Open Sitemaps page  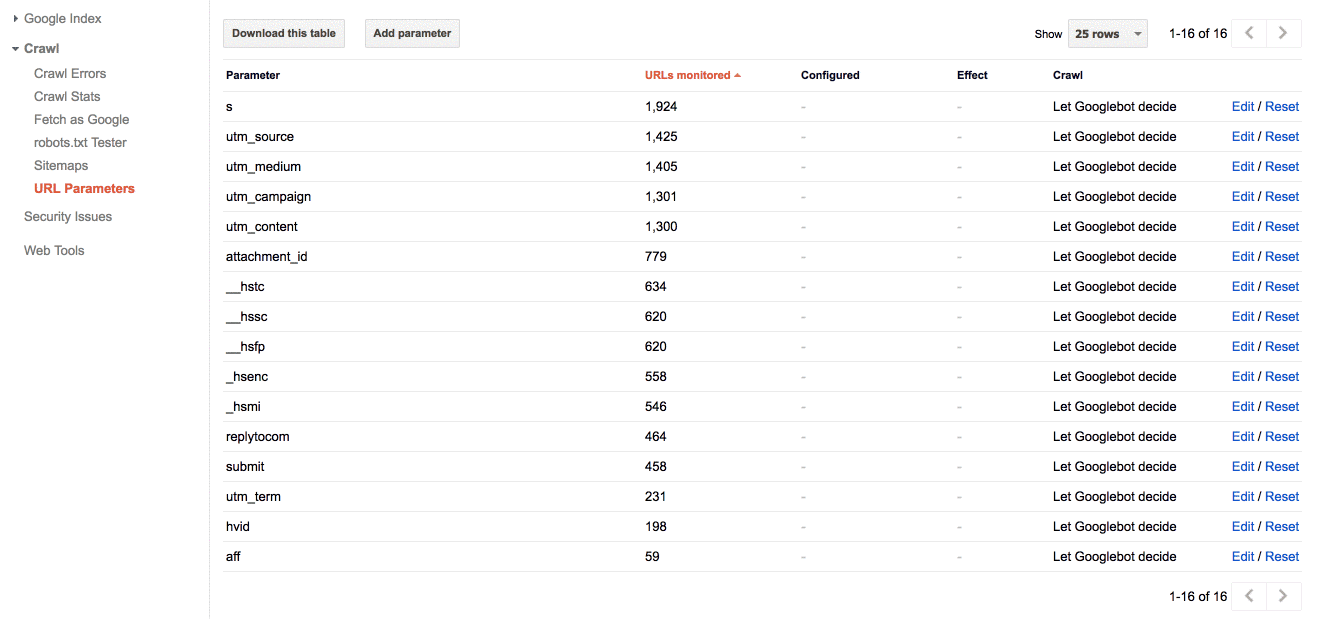click(x=61, y=165)
